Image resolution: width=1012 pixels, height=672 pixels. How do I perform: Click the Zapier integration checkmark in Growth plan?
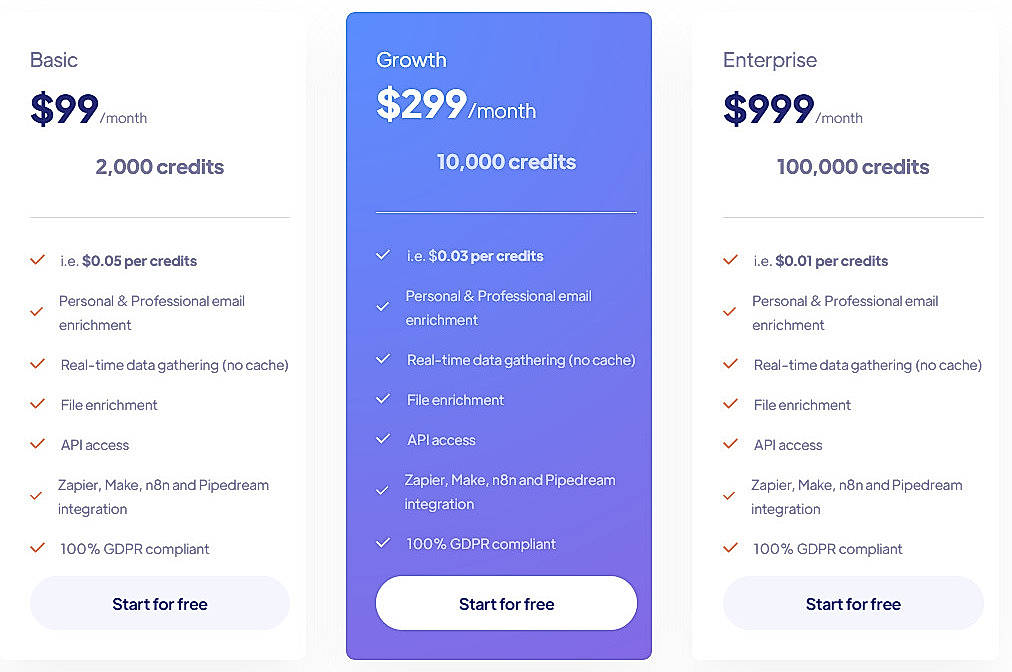tap(383, 490)
